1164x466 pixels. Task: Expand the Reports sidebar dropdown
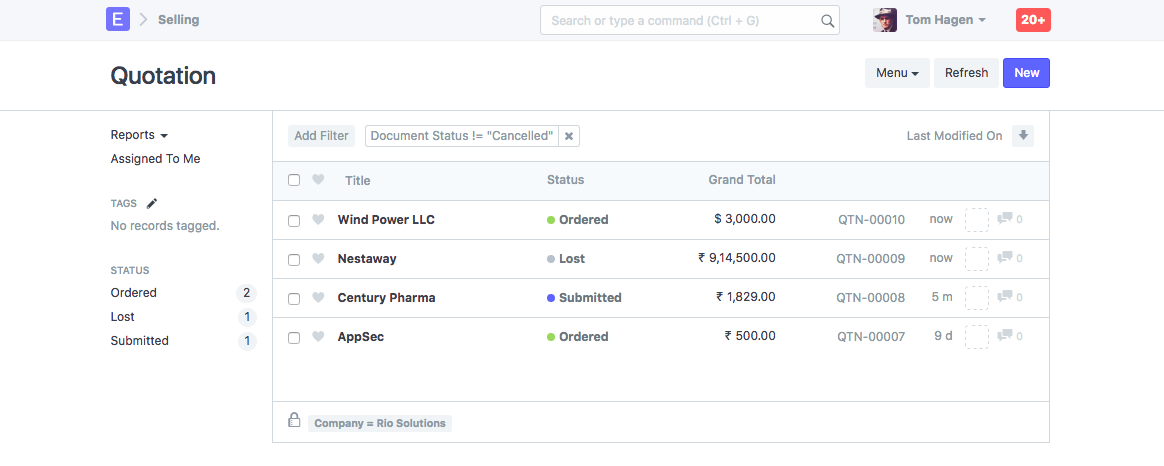pyautogui.click(x=139, y=135)
